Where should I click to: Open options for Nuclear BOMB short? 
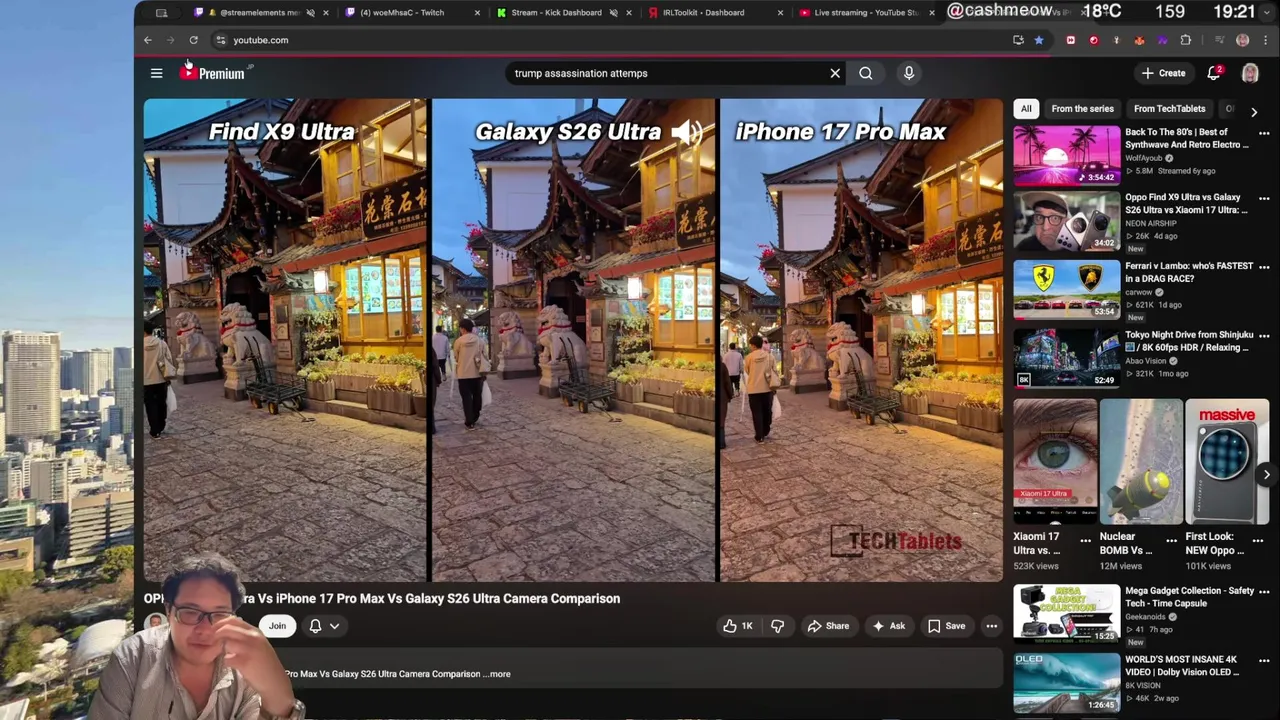pyautogui.click(x=1171, y=541)
